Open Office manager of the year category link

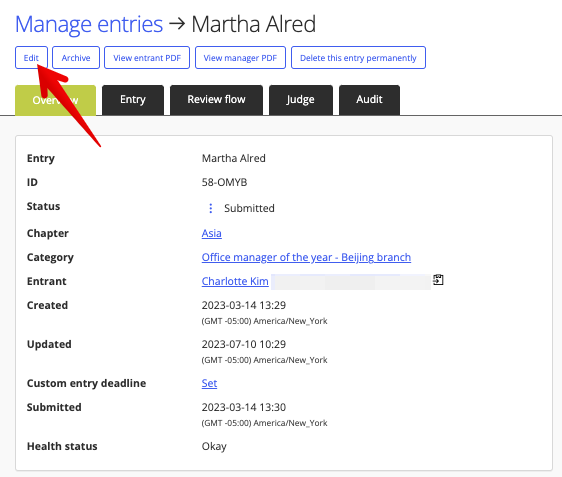click(x=306, y=257)
